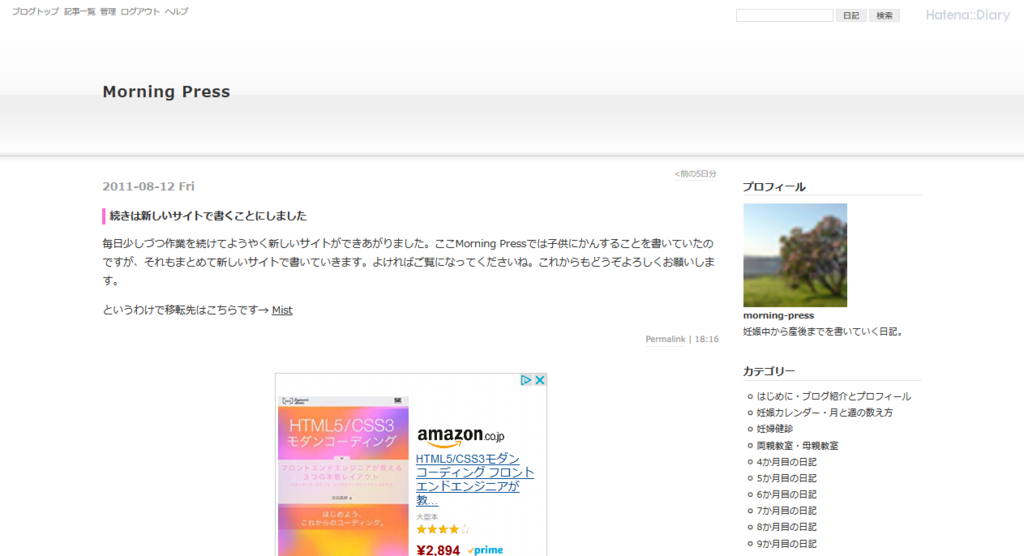Open category 両親教室・母親教室
1024x556 pixels.
797,446
